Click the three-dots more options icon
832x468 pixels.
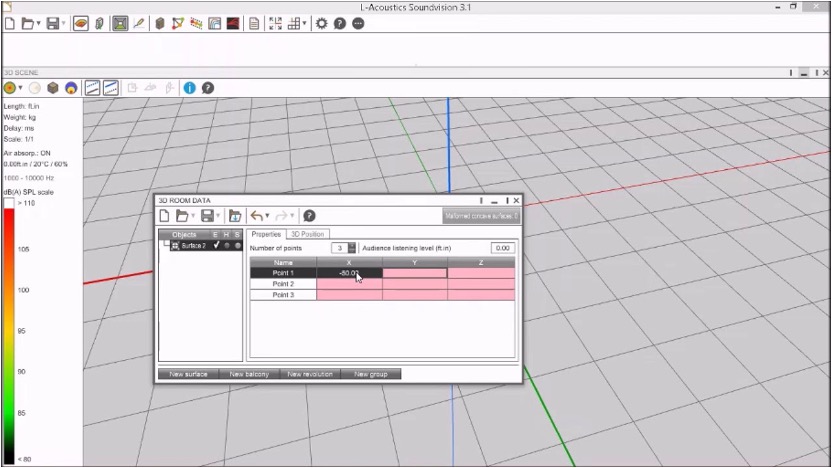tap(358, 23)
